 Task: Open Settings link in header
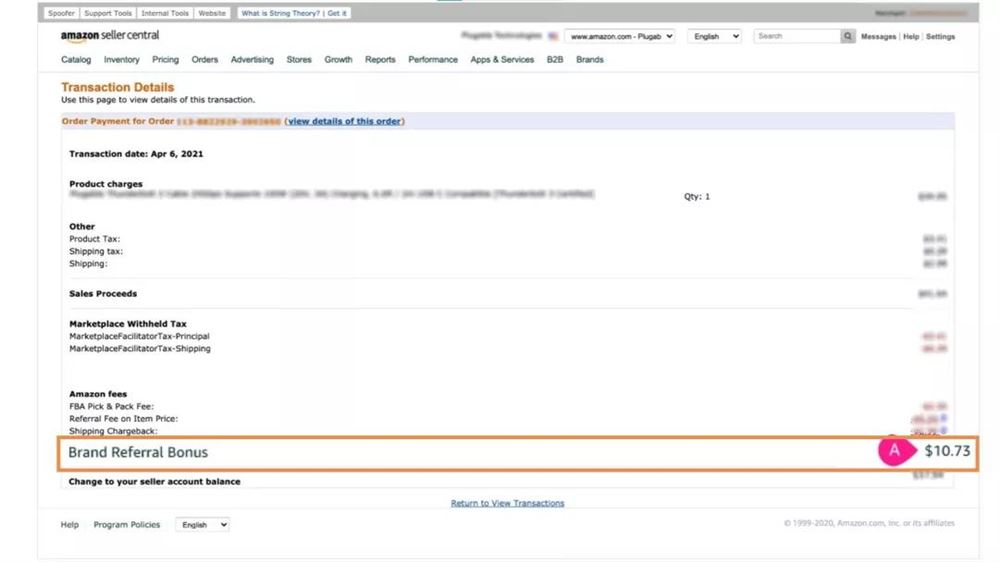coord(940,37)
